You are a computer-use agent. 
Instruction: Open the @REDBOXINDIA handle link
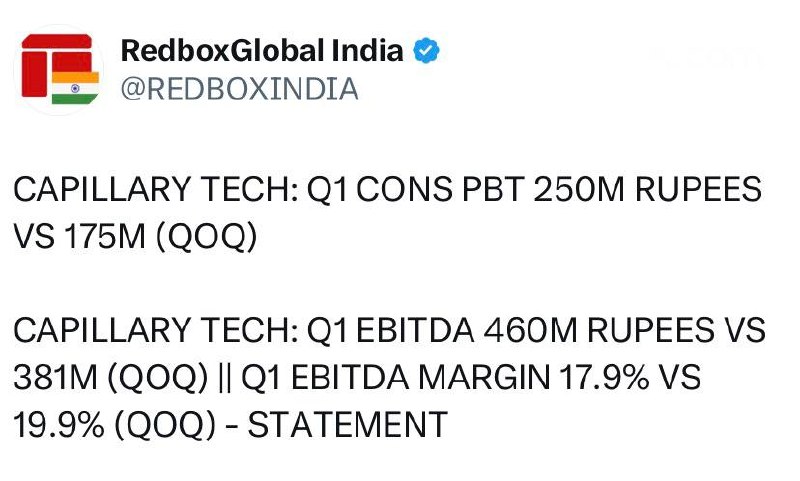(239, 89)
